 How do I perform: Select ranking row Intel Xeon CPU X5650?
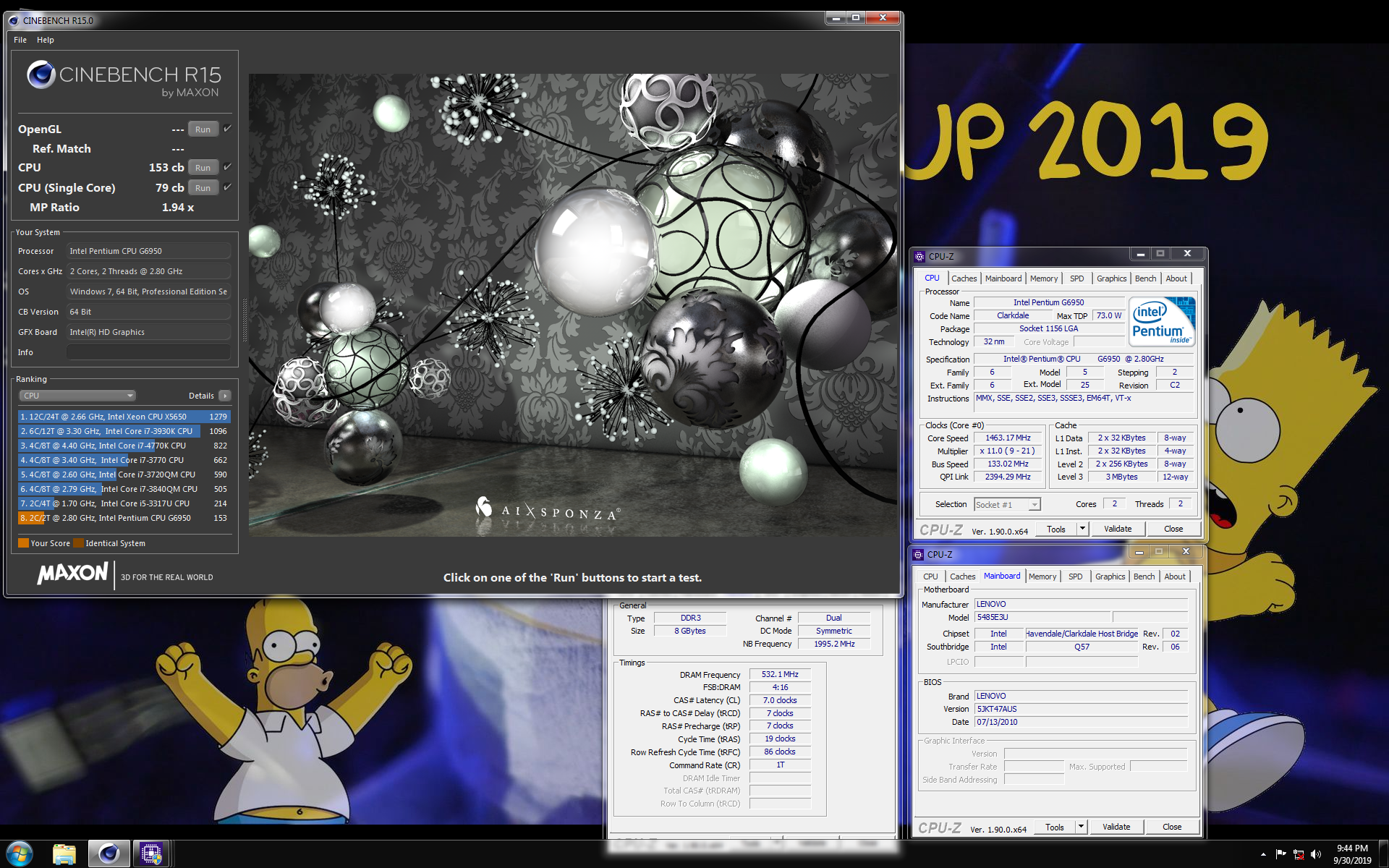(124, 417)
